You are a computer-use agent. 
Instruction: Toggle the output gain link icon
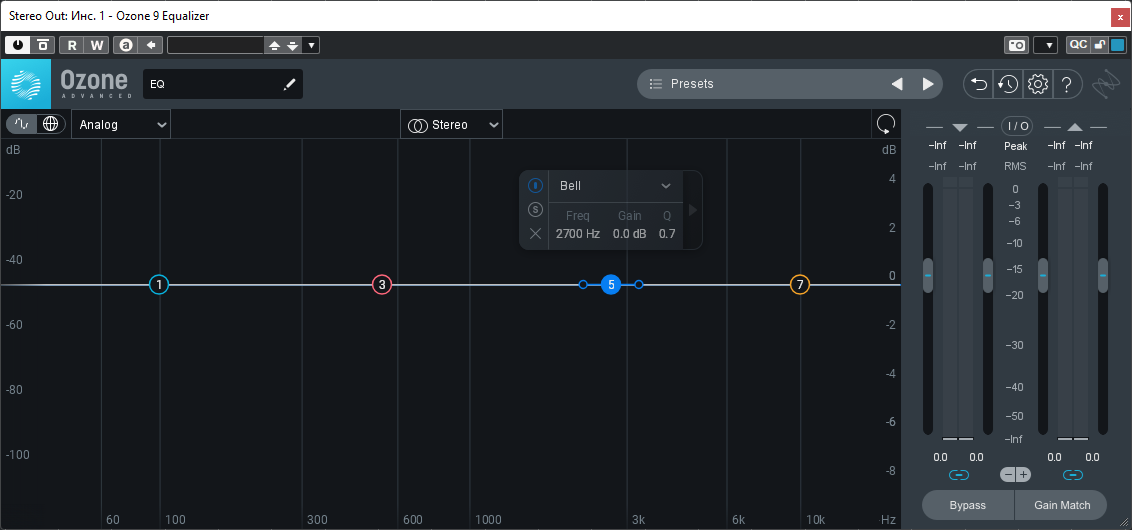(1073, 475)
